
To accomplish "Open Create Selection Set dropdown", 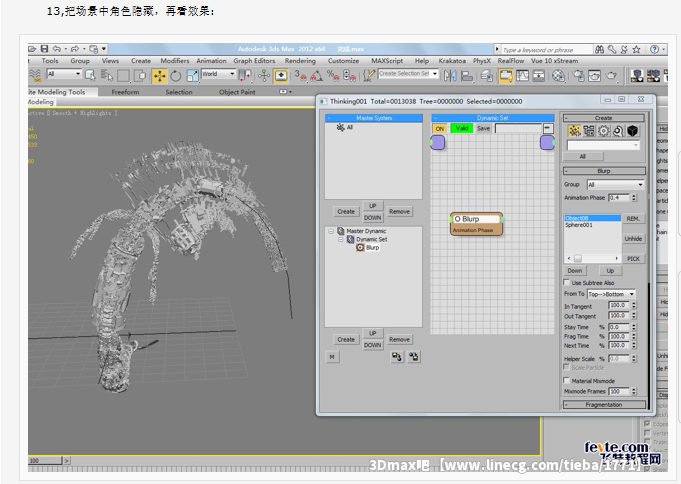I will click(408, 73).
